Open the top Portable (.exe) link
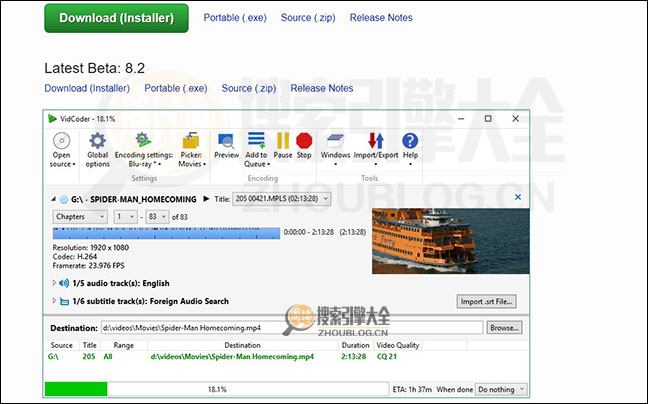The width and height of the screenshot is (648, 404). click(235, 18)
